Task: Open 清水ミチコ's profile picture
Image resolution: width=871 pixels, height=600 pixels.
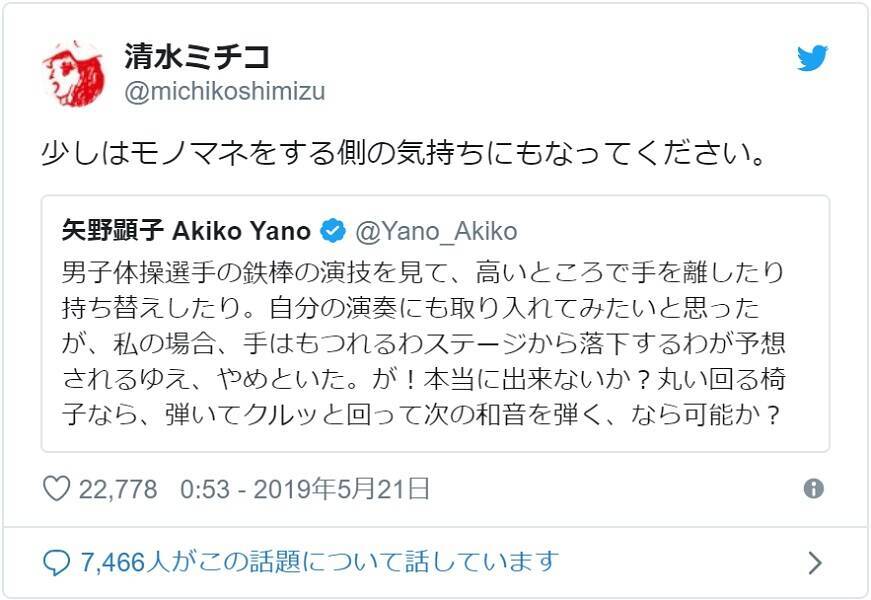Action: click(x=73, y=74)
